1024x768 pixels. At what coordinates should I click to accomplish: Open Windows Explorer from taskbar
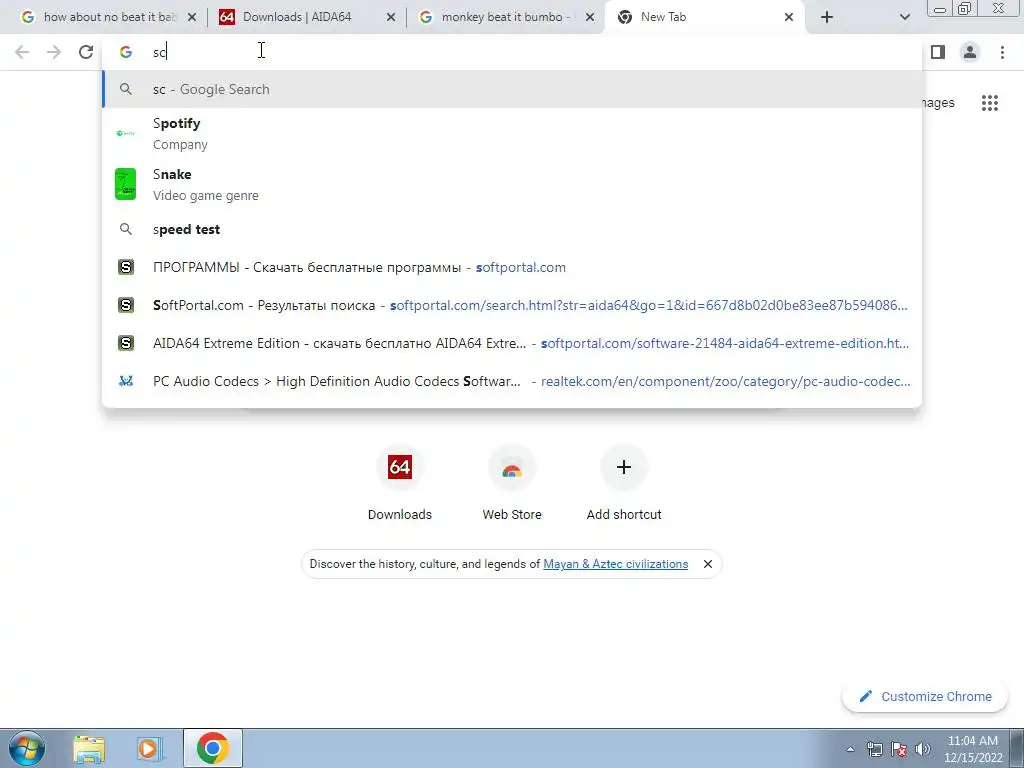[89, 748]
